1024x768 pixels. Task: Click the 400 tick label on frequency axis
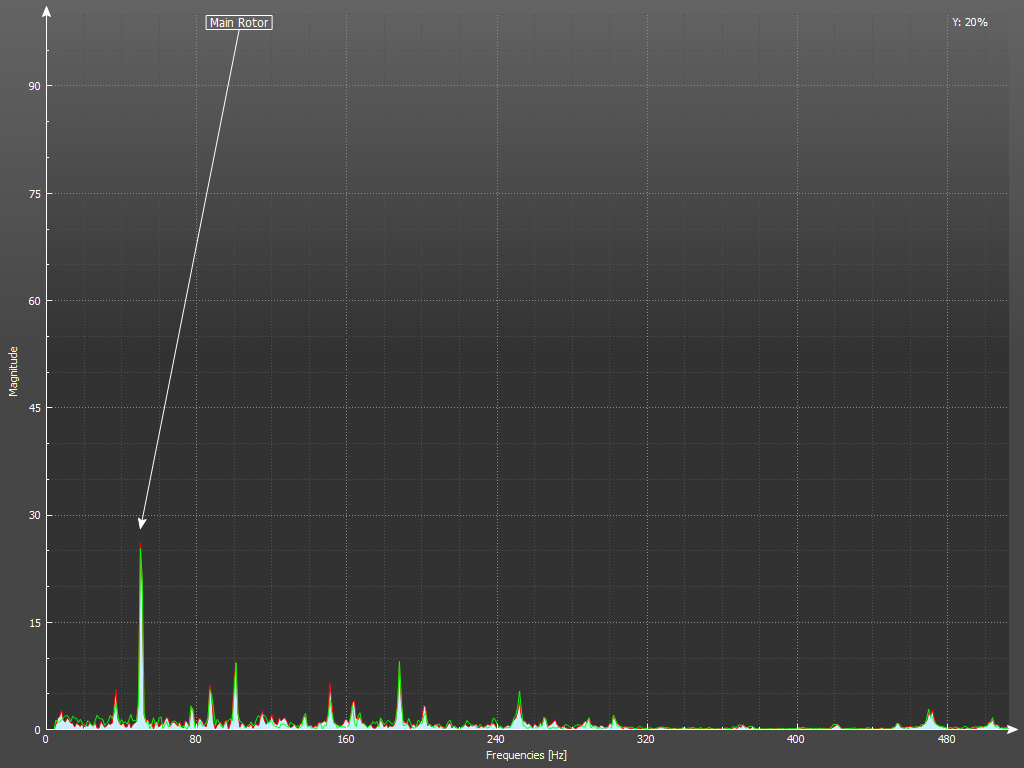pos(796,740)
